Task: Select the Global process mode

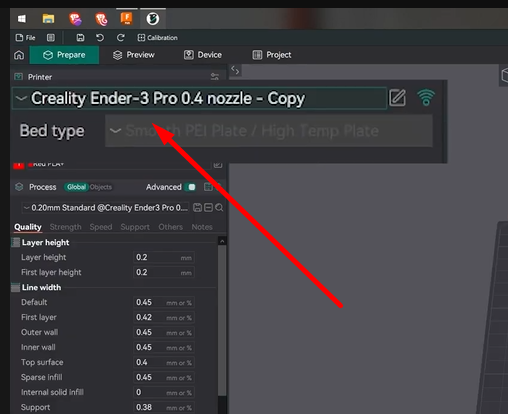Action: [x=76, y=187]
